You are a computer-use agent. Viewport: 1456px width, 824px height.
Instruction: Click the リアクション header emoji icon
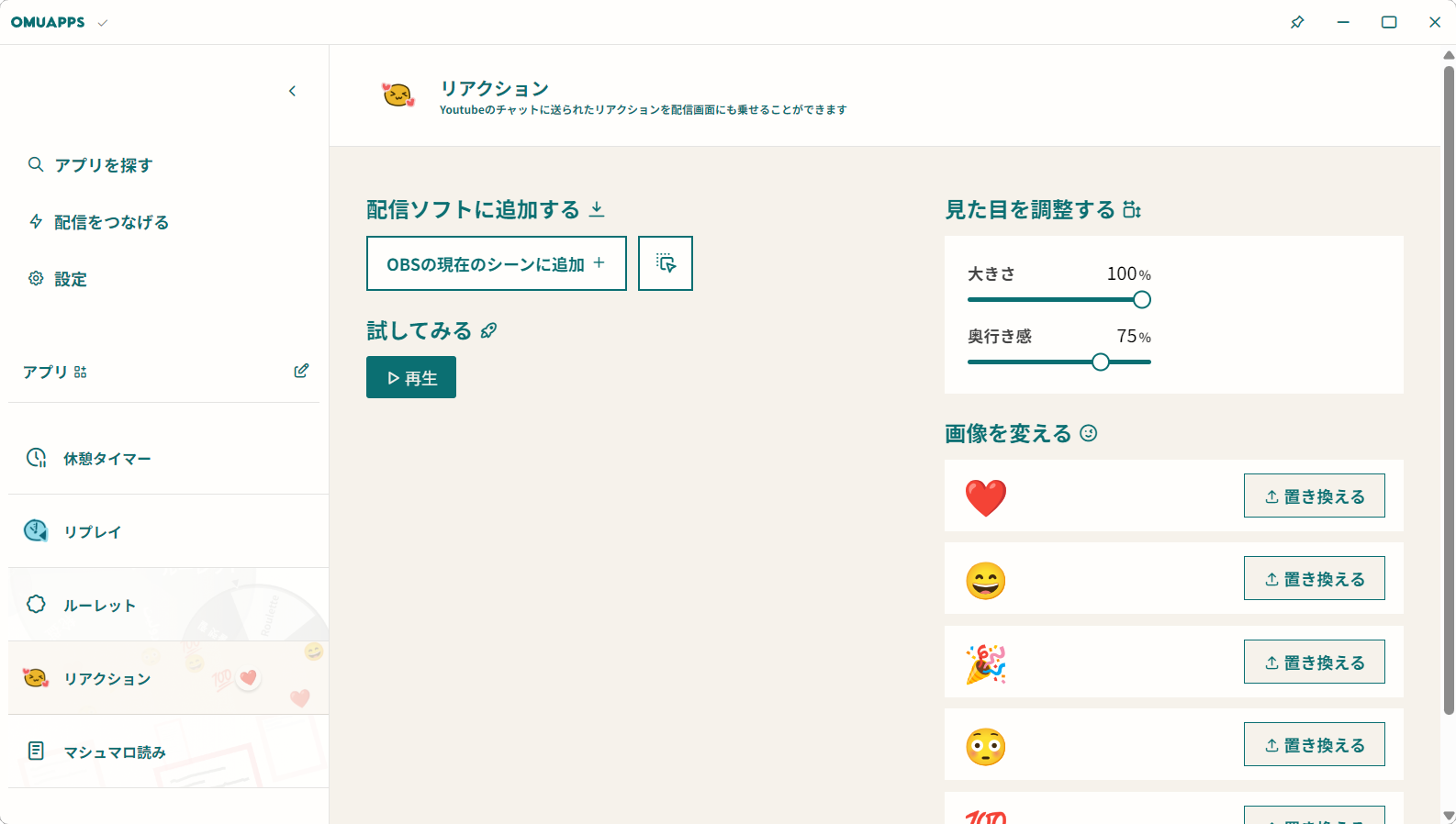[x=398, y=95]
